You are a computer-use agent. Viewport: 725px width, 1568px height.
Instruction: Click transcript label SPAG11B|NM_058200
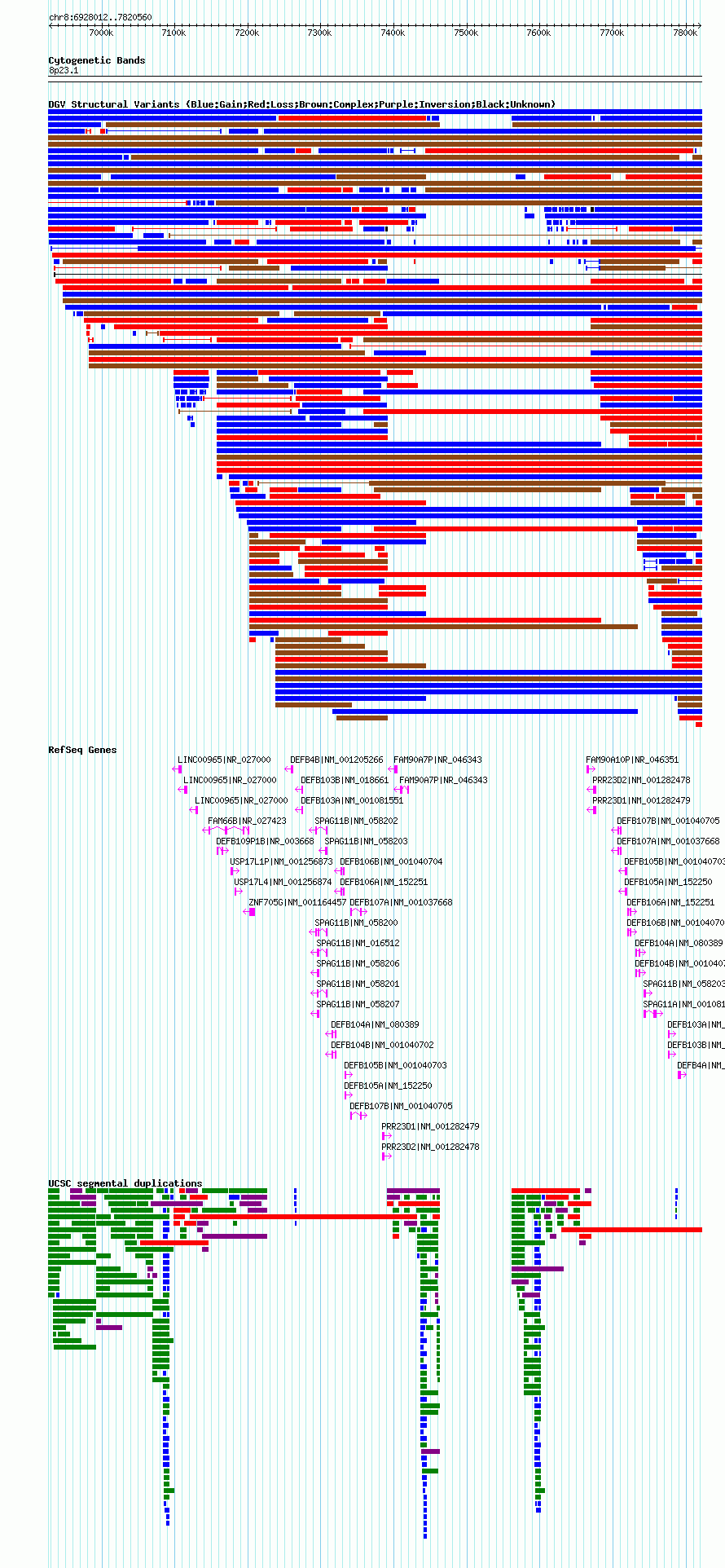pyautogui.click(x=357, y=923)
